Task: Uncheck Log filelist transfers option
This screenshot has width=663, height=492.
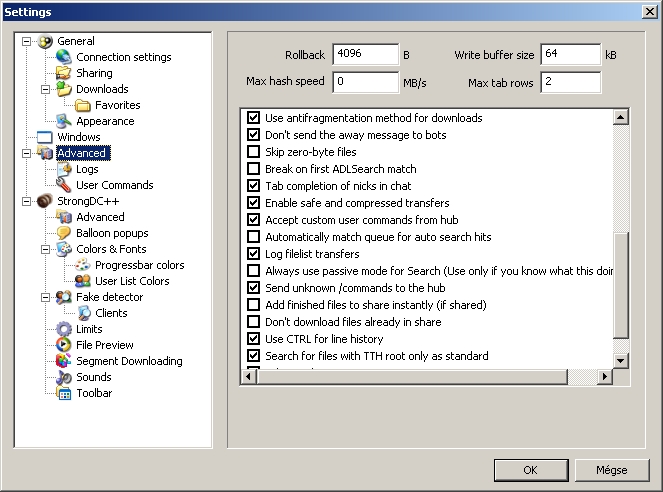Action: click(253, 254)
